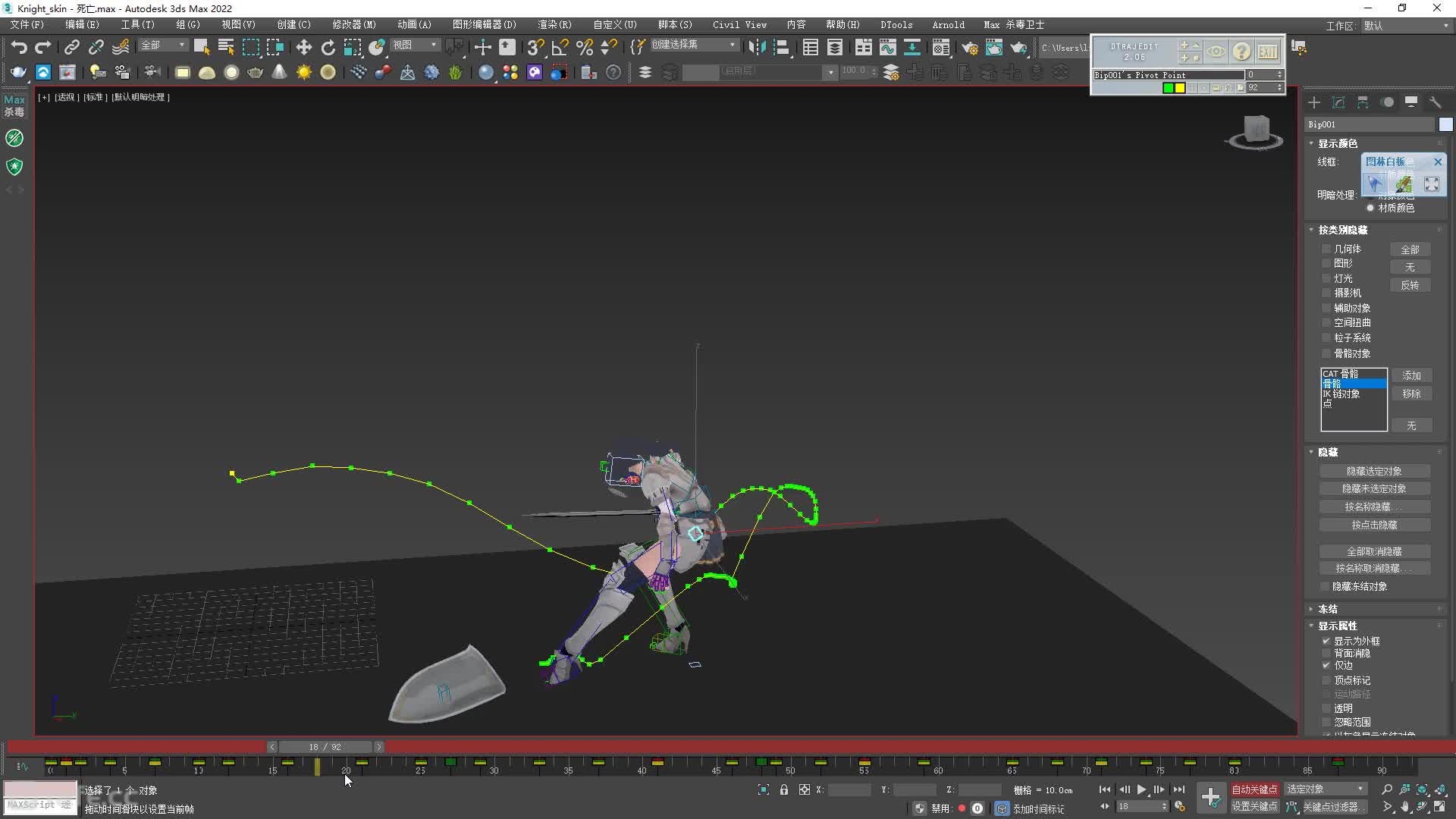Open the Hierarchy panel tab icon

click(1363, 102)
